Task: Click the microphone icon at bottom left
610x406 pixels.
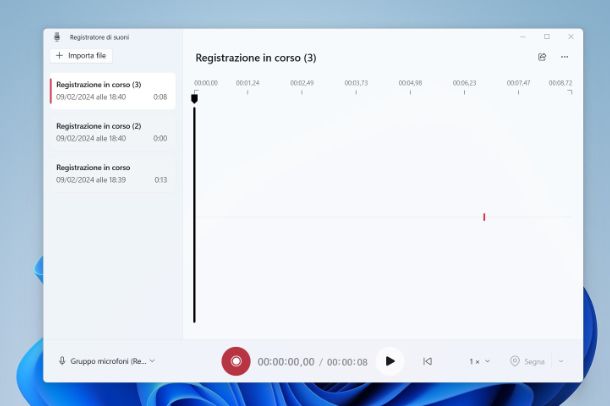Action: [x=62, y=361]
